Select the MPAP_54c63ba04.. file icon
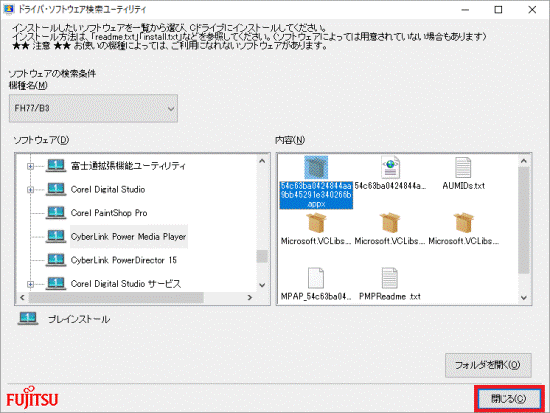Screen dimensions: 550x413 click(x=316, y=278)
